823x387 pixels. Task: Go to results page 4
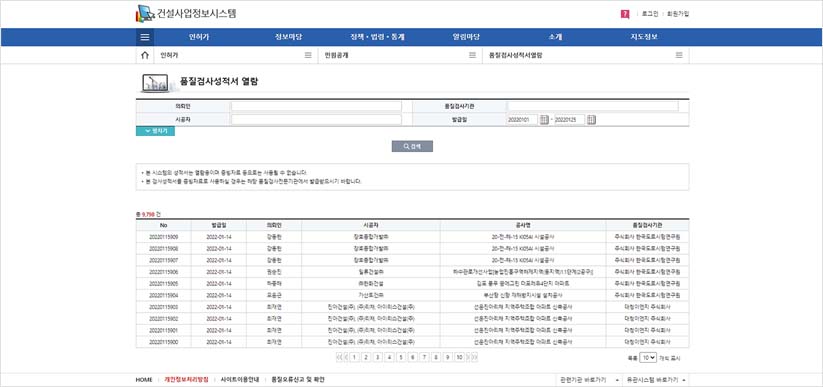point(389,357)
